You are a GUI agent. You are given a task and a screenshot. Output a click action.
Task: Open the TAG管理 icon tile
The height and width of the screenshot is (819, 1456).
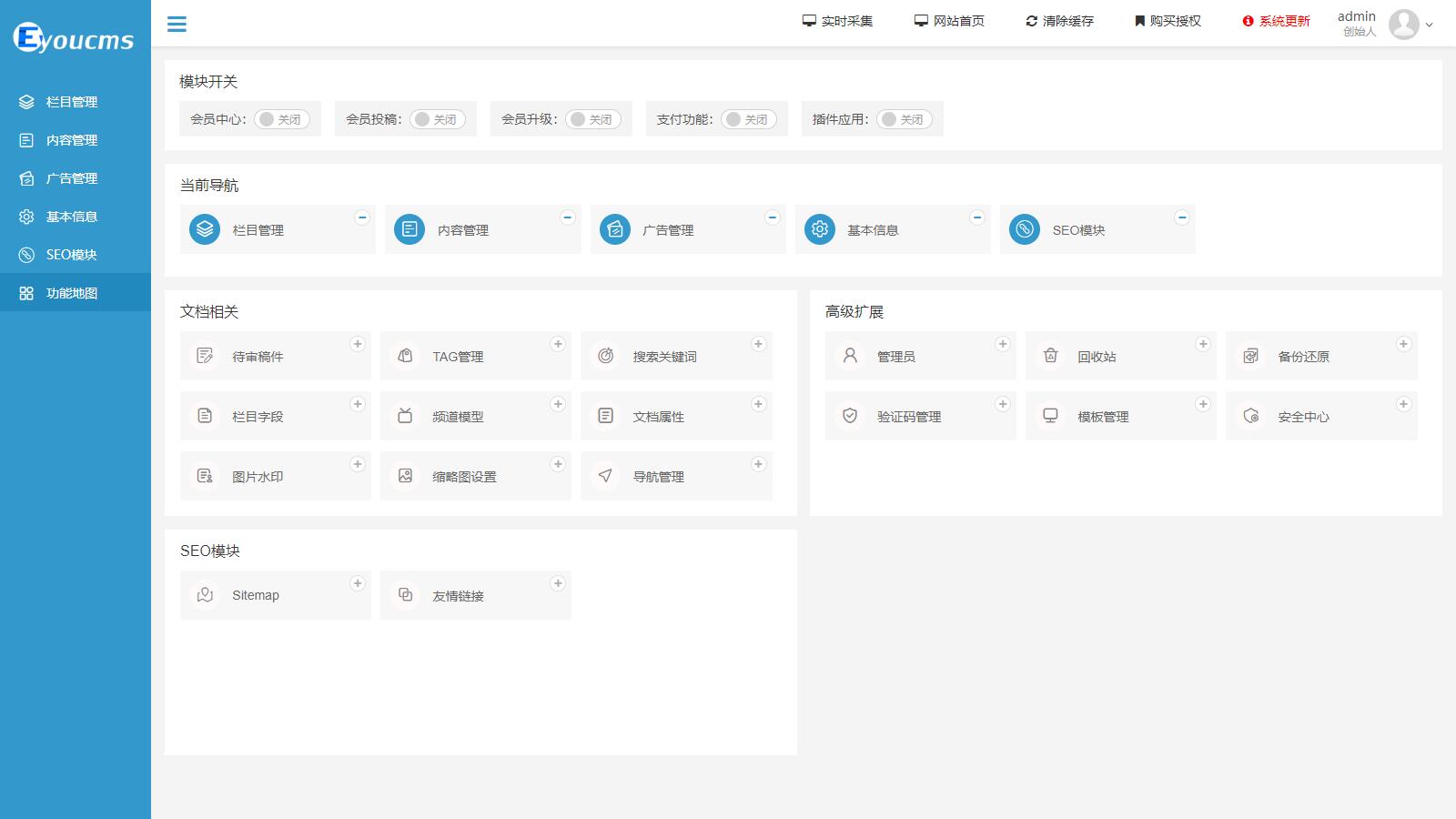click(x=406, y=356)
